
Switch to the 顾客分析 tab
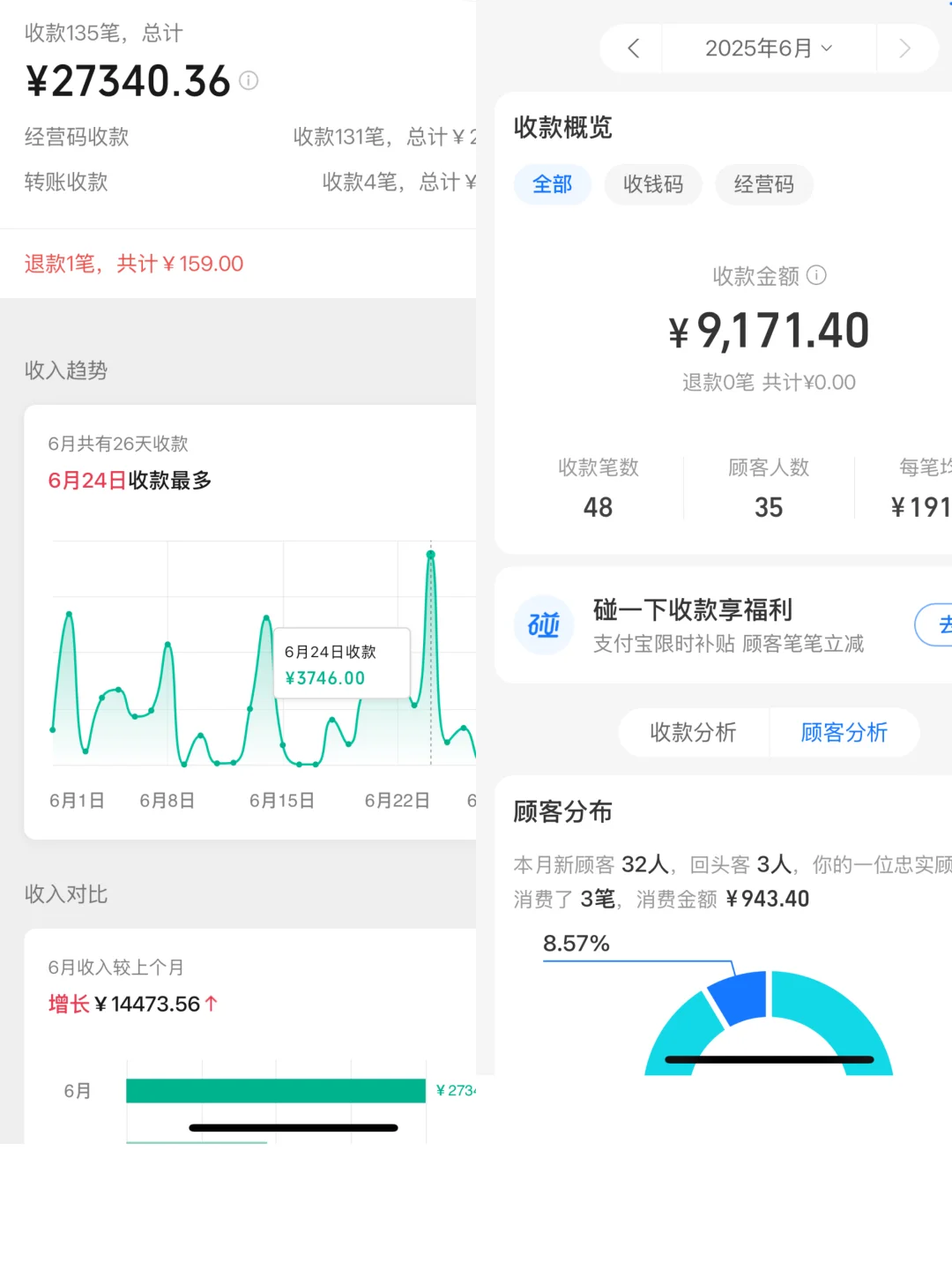point(844,732)
